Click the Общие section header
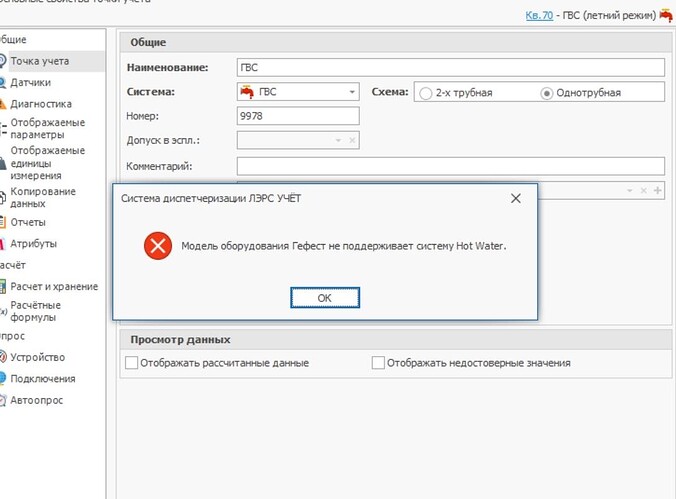Image resolution: width=676 pixels, height=499 pixels. [x=396, y=42]
